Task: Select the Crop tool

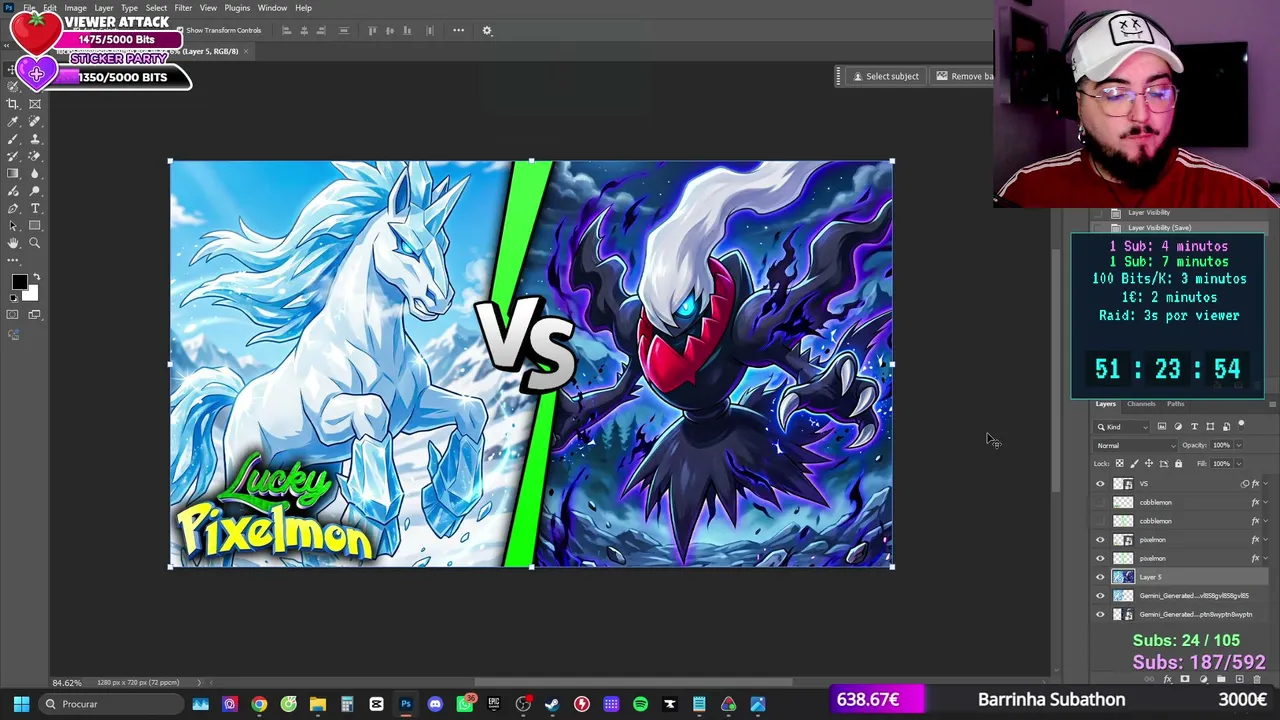Action: (x=13, y=104)
